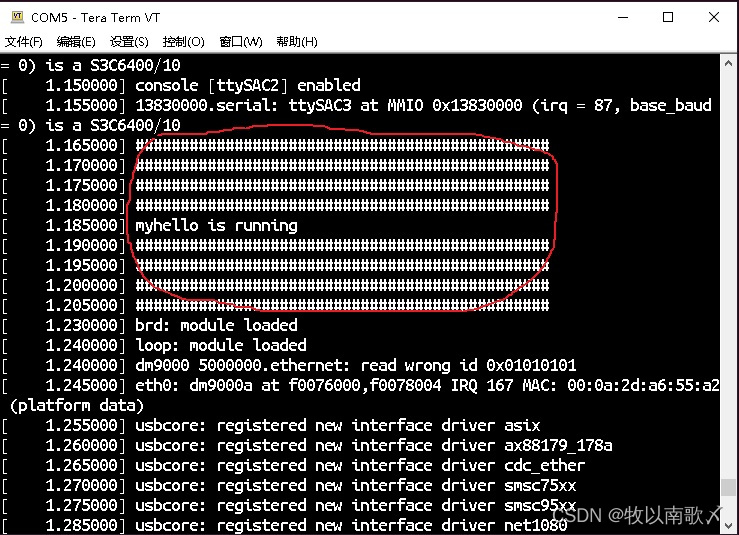Click the 'smsc75xx' driver text
Viewport: 739px width, 535px height.
pos(540,486)
